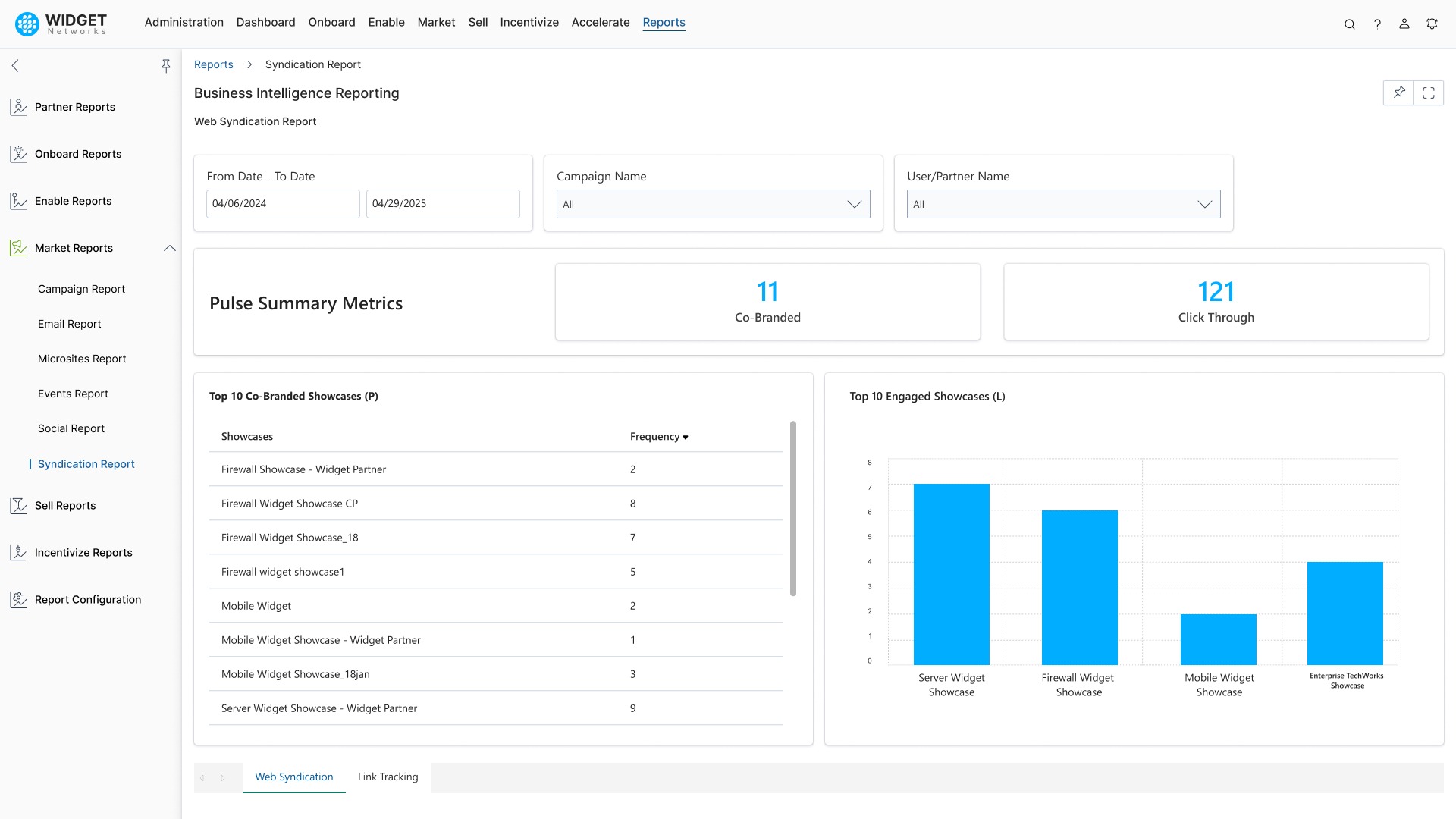Check notifications via the bell icon
Screen dimensions: 1456x819
coord(1432,24)
